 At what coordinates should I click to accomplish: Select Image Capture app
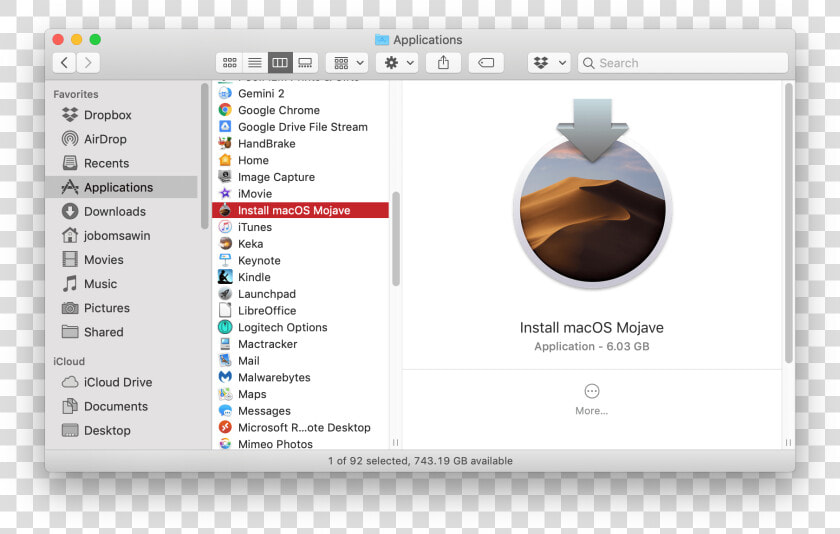tap(301, 177)
